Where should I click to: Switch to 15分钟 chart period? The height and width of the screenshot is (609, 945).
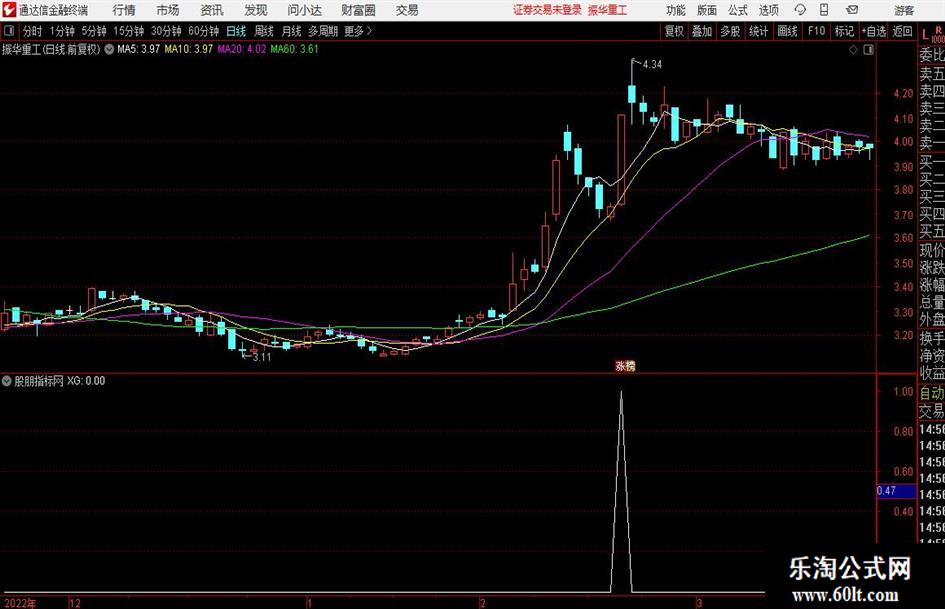tap(129, 31)
